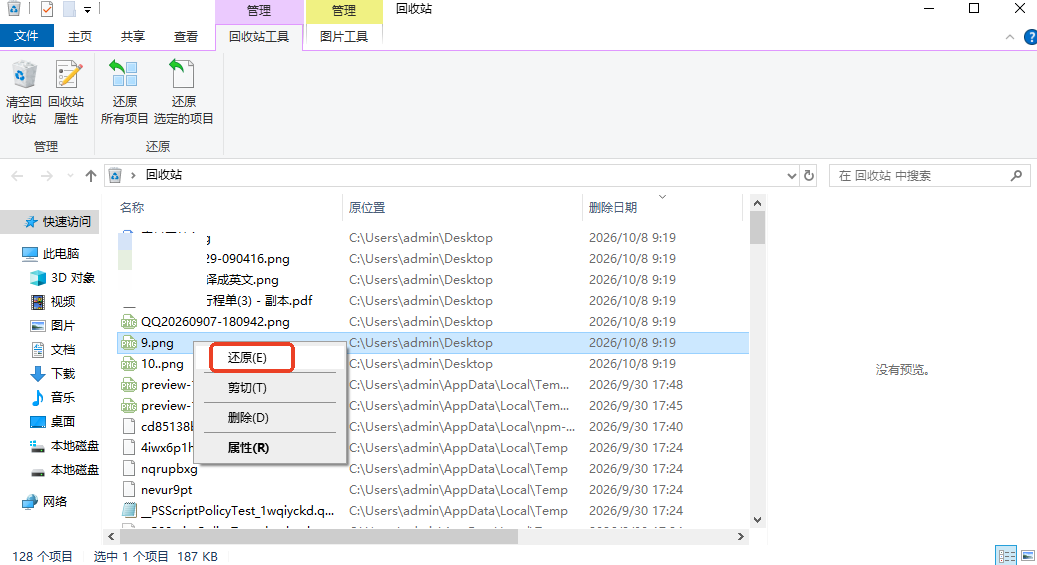Open the recent locations dropdown arrow
Image resolution: width=1037 pixels, height=565 pixels.
coord(70,175)
